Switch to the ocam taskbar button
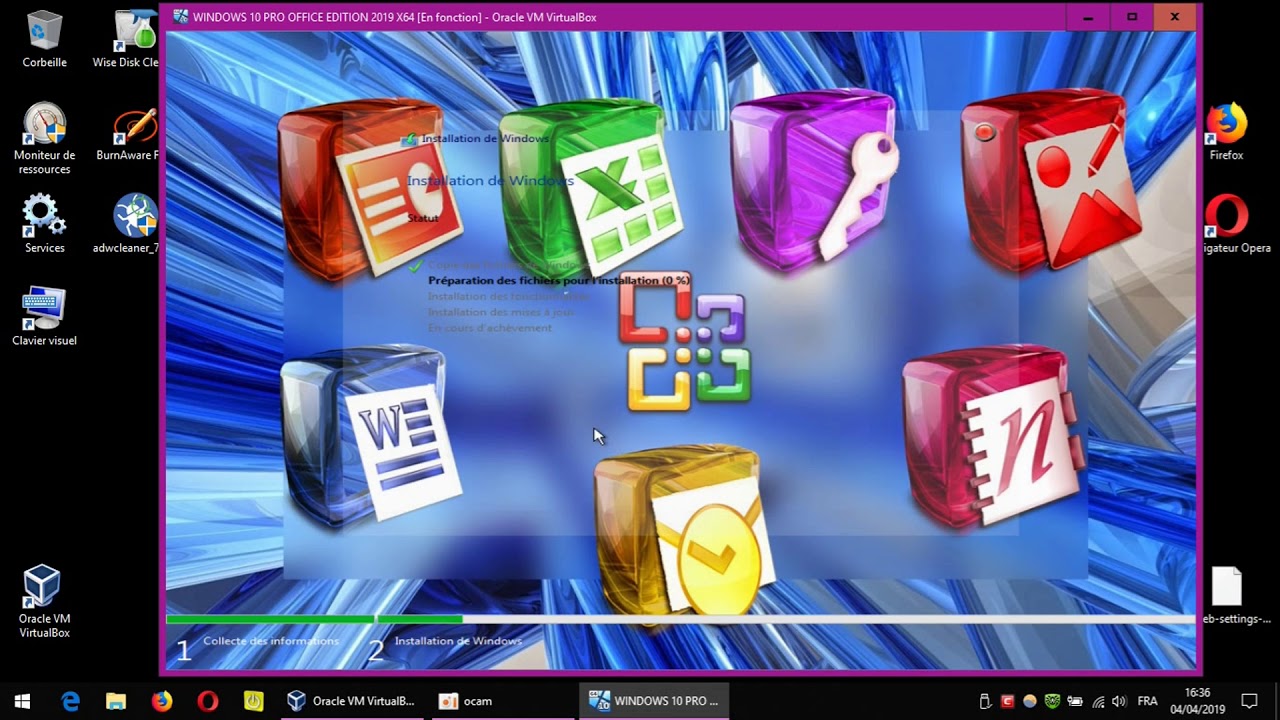Viewport: 1280px width, 720px height. coord(503,701)
